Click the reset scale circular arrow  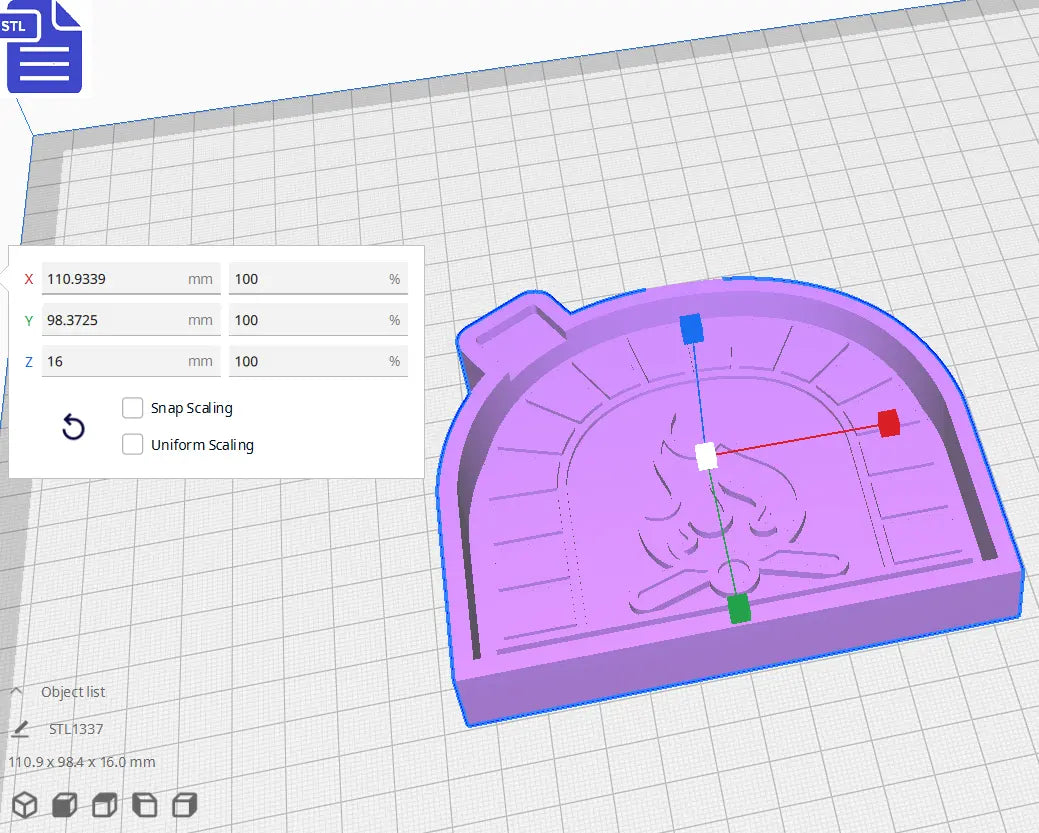[x=73, y=427]
